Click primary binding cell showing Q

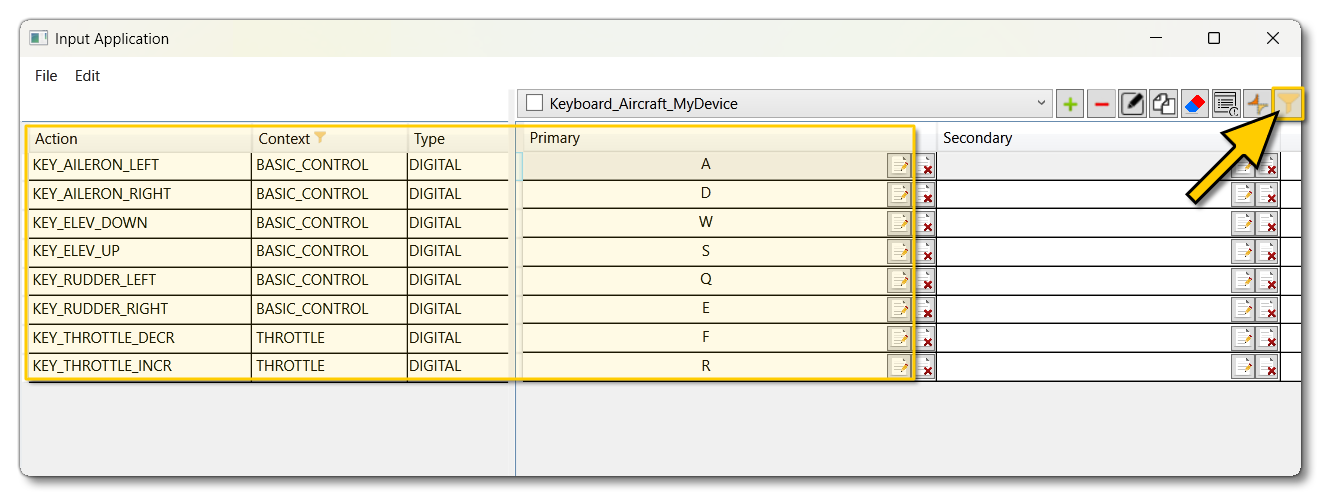[x=705, y=280]
